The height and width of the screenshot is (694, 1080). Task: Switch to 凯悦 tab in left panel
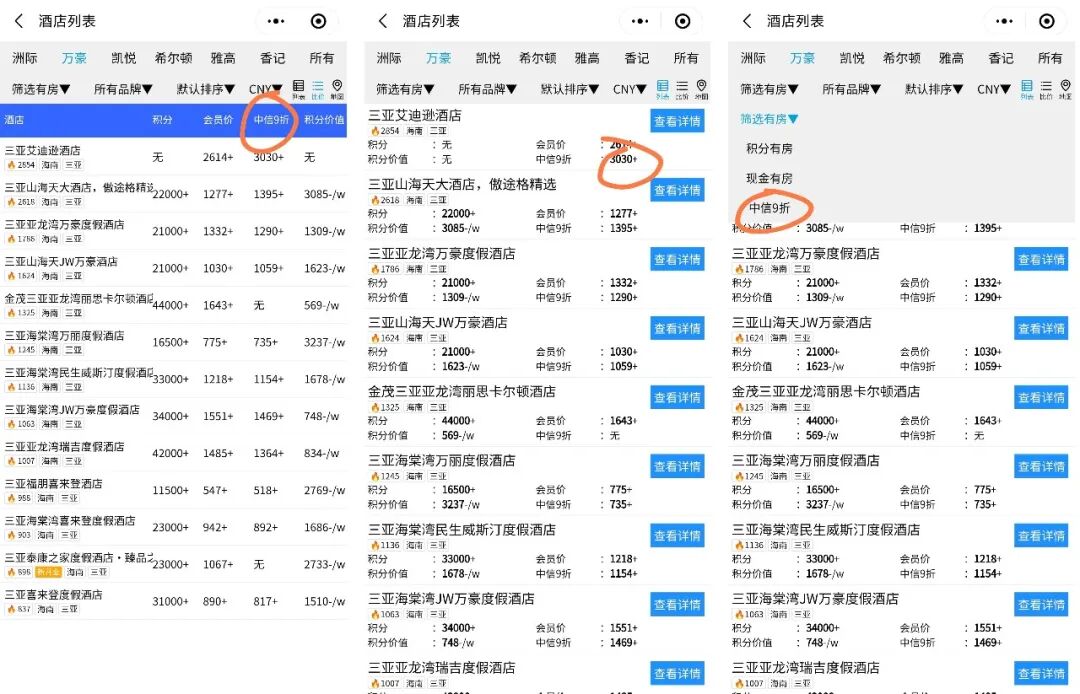click(124, 58)
